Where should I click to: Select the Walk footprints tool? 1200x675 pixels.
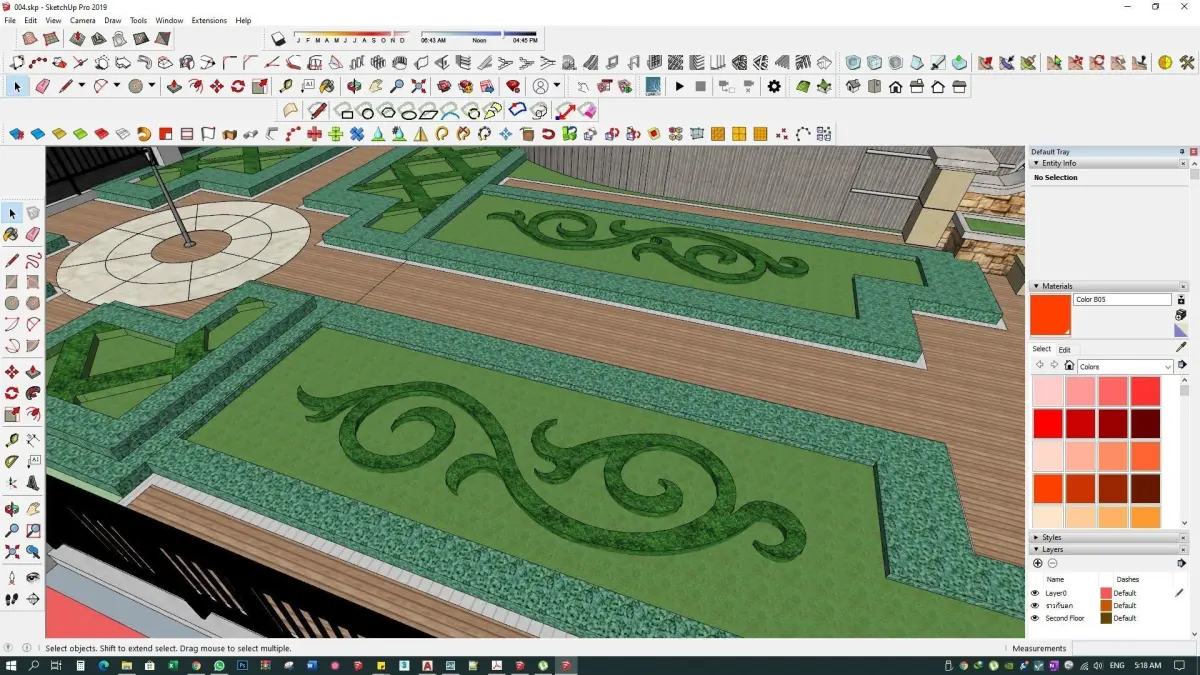11,598
